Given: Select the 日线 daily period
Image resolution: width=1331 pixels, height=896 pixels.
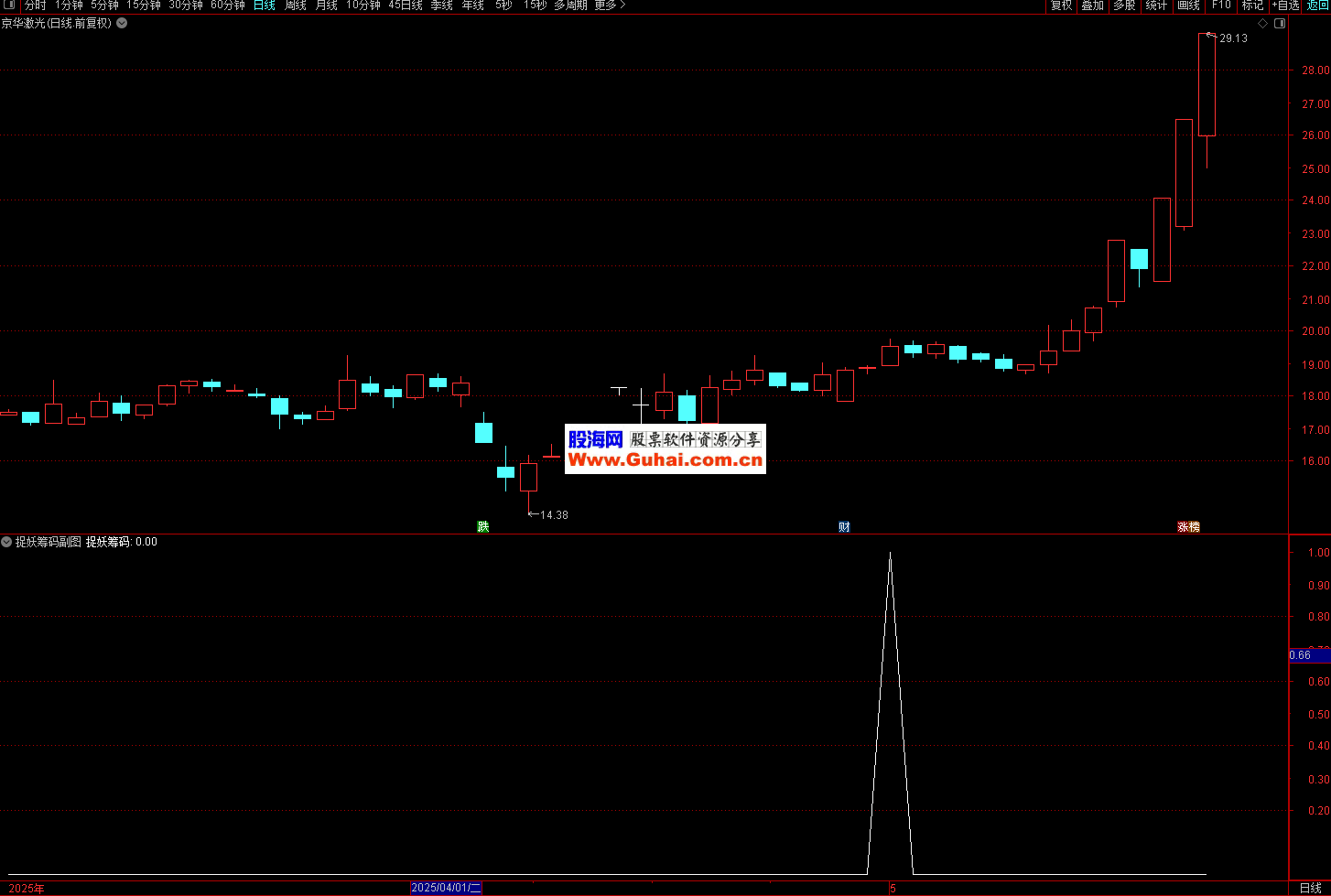Looking at the screenshot, I should tap(264, 5).
